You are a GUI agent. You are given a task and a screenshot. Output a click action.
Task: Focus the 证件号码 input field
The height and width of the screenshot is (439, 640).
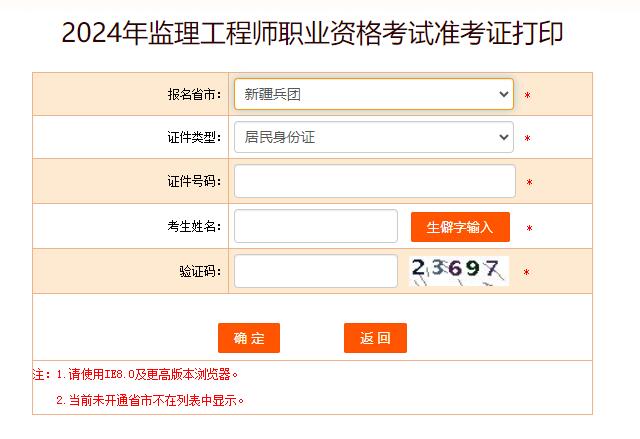[x=375, y=181]
